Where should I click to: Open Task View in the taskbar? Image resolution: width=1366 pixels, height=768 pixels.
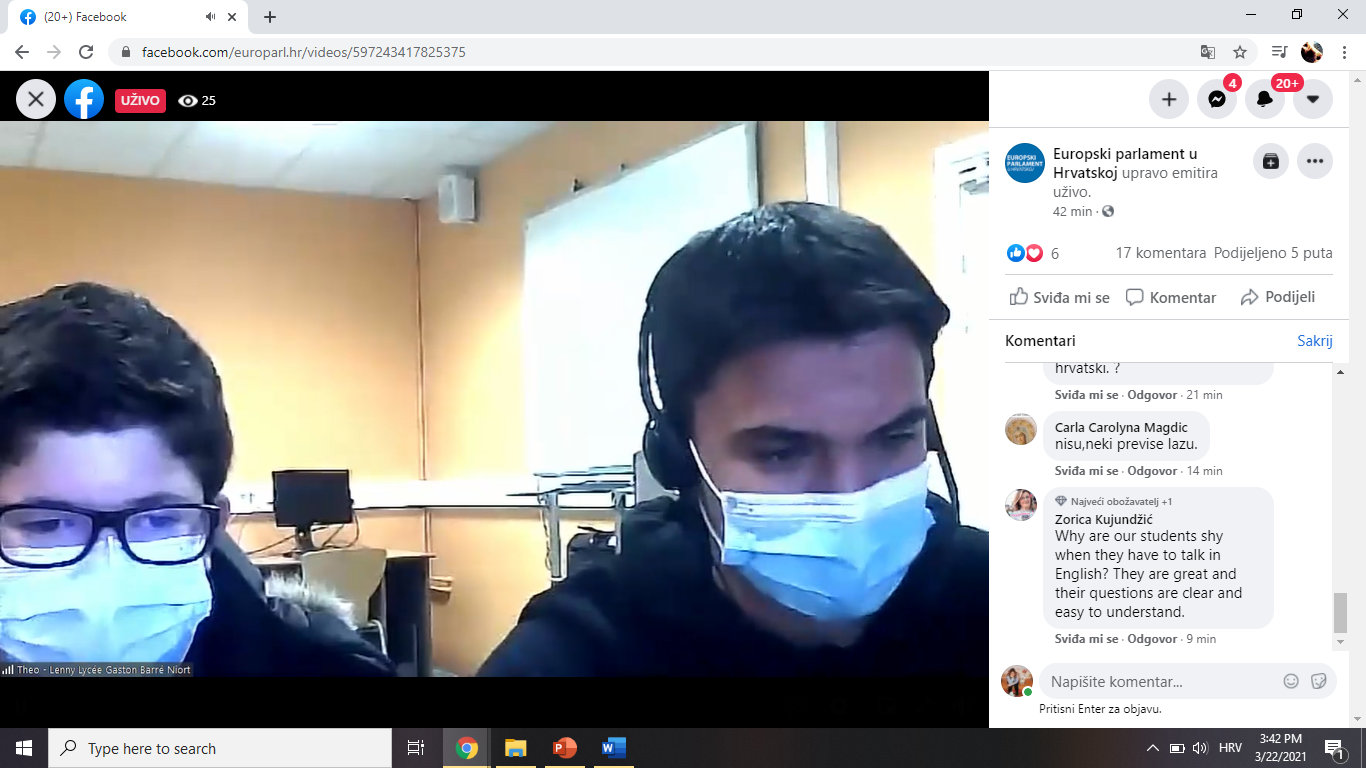coord(416,748)
